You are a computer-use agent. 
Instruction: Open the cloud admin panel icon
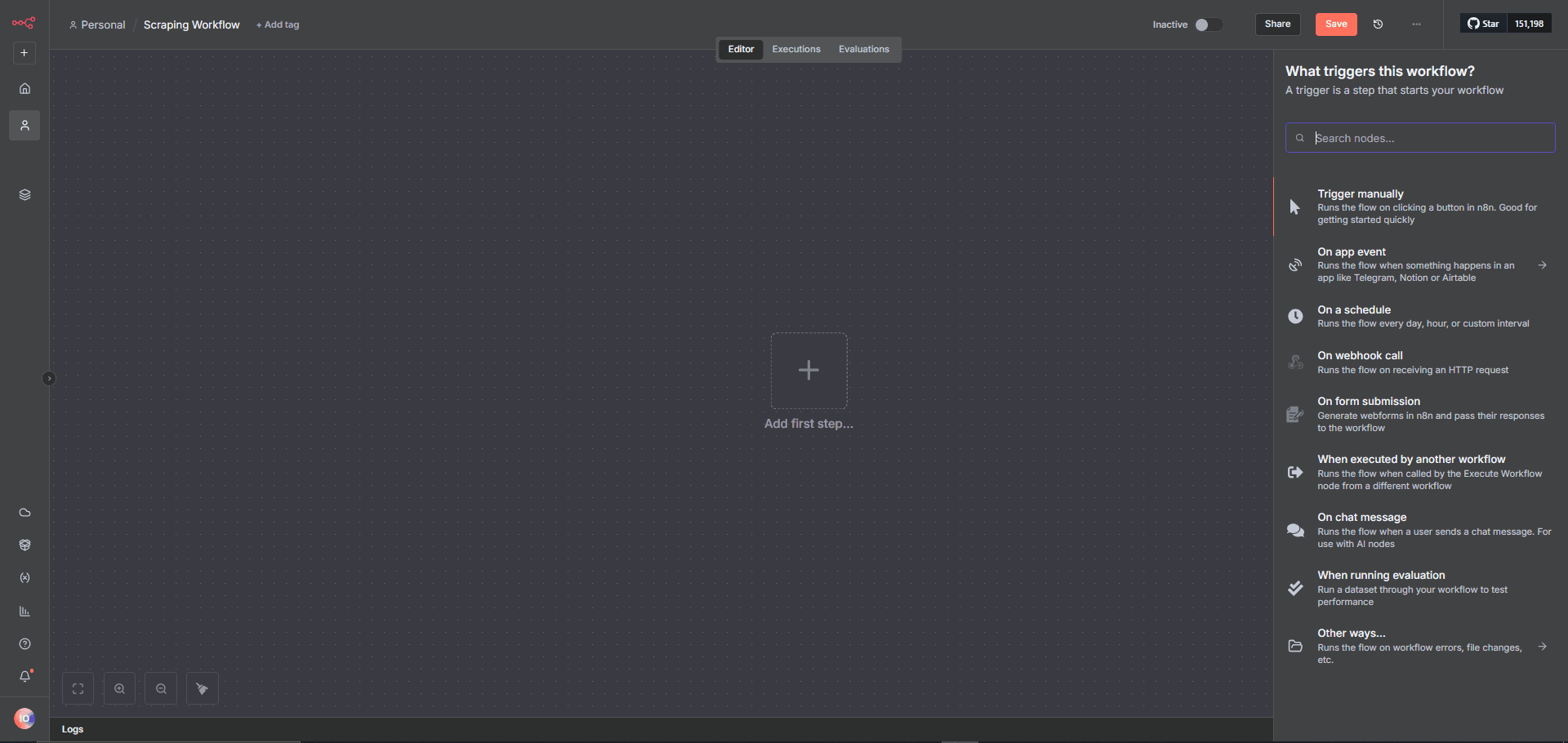[24, 513]
